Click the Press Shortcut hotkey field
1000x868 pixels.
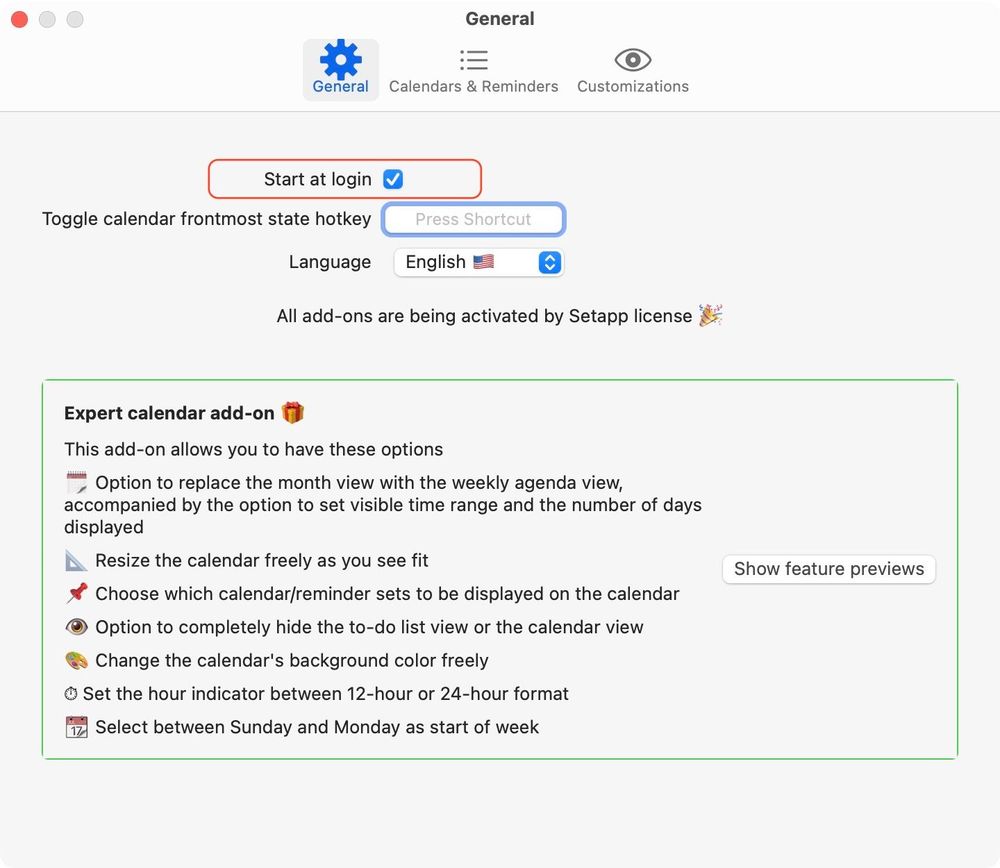(473, 219)
